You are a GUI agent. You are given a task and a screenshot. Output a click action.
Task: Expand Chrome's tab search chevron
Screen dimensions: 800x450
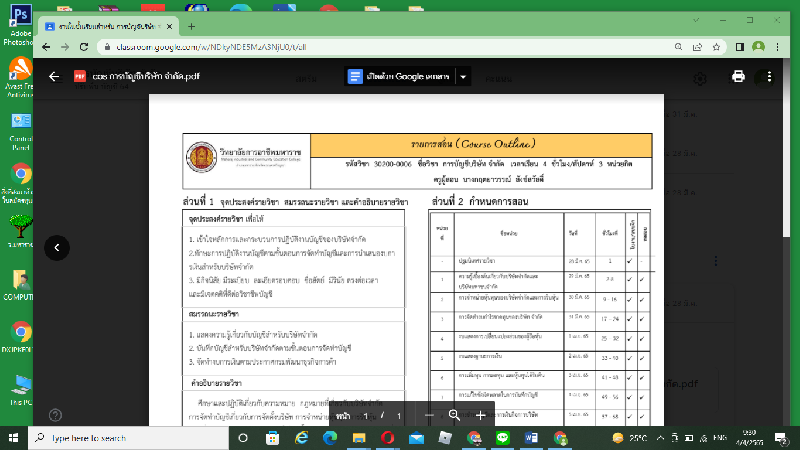tap(694, 22)
